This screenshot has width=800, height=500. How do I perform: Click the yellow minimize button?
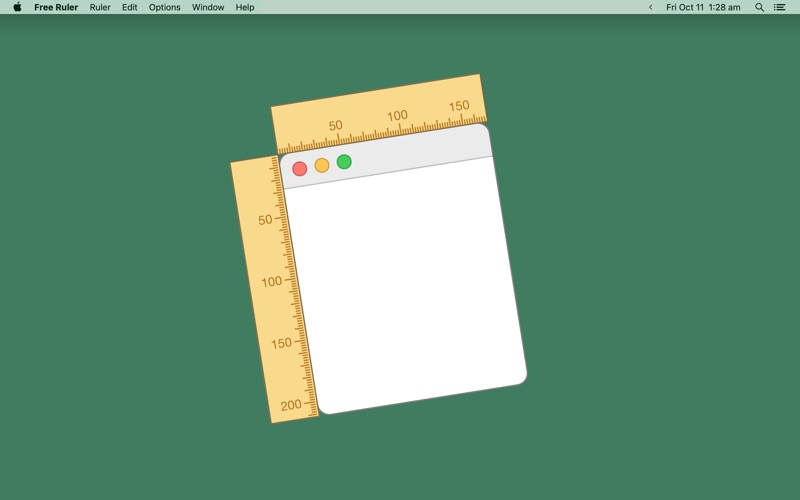322,165
